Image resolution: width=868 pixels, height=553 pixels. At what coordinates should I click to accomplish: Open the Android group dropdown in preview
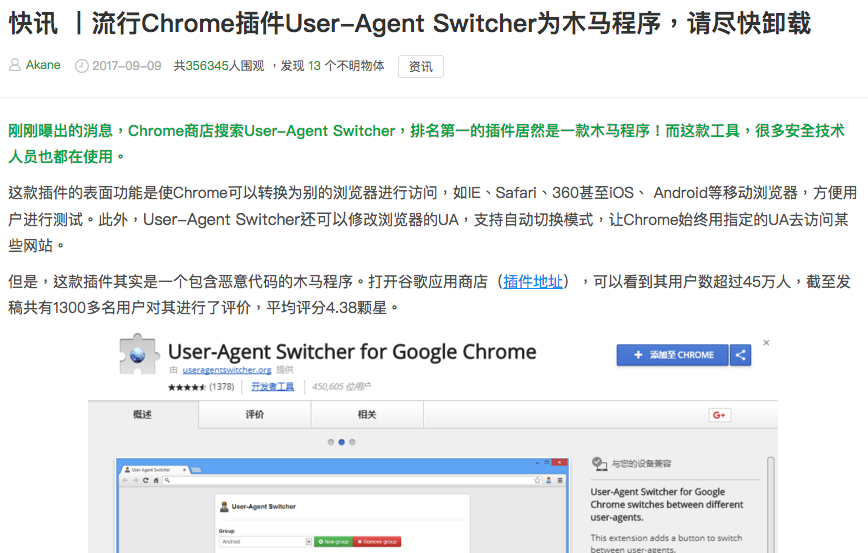coord(266,541)
